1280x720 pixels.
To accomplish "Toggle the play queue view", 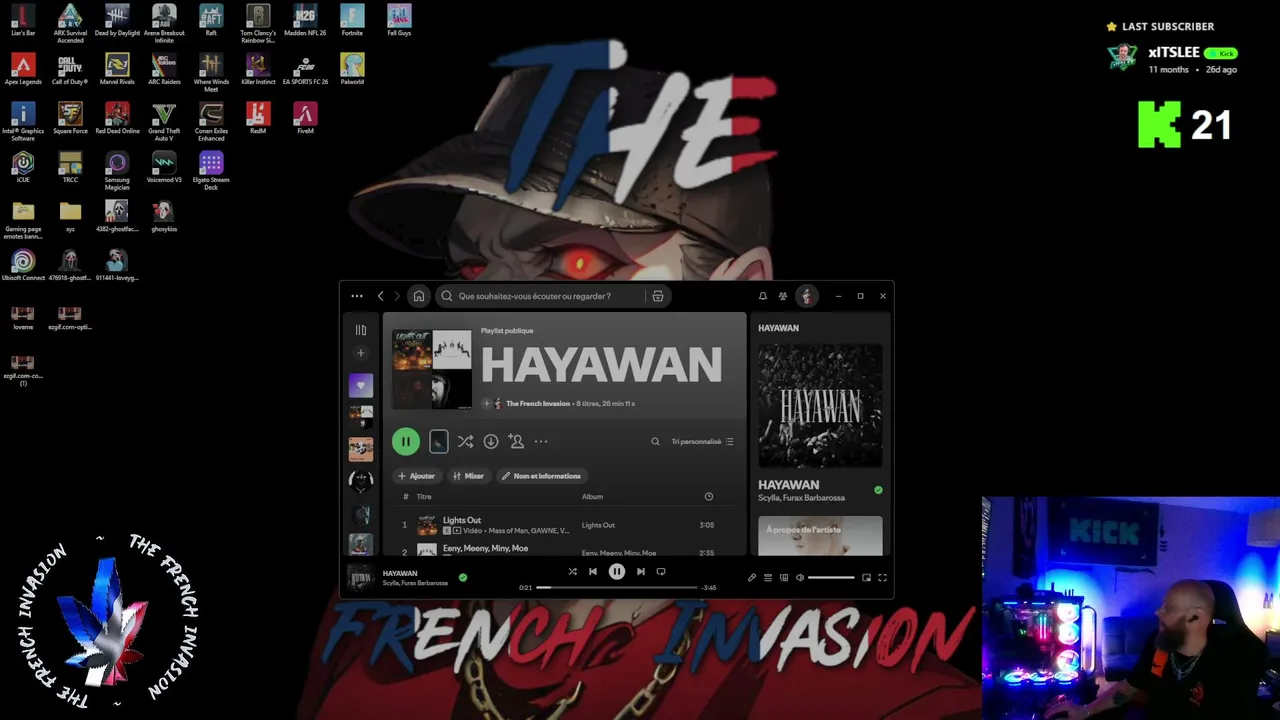I will (768, 577).
